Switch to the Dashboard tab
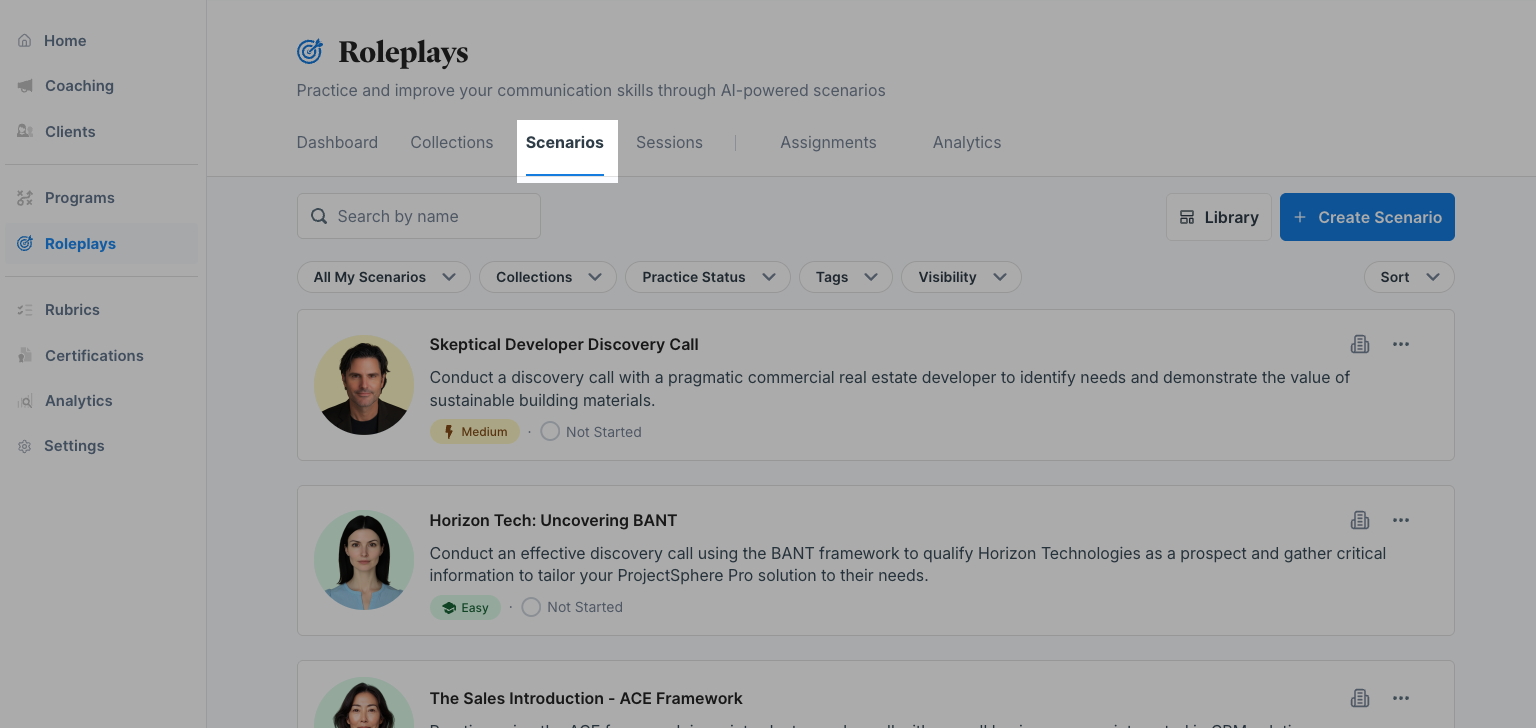Viewport: 1536px width, 728px height. pyautogui.click(x=337, y=142)
